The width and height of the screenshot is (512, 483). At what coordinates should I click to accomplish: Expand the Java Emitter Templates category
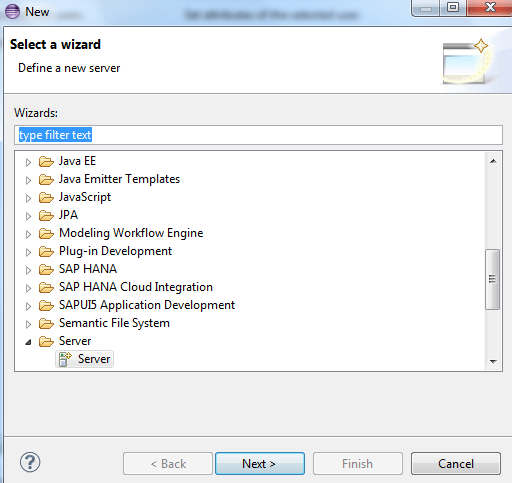coord(28,180)
